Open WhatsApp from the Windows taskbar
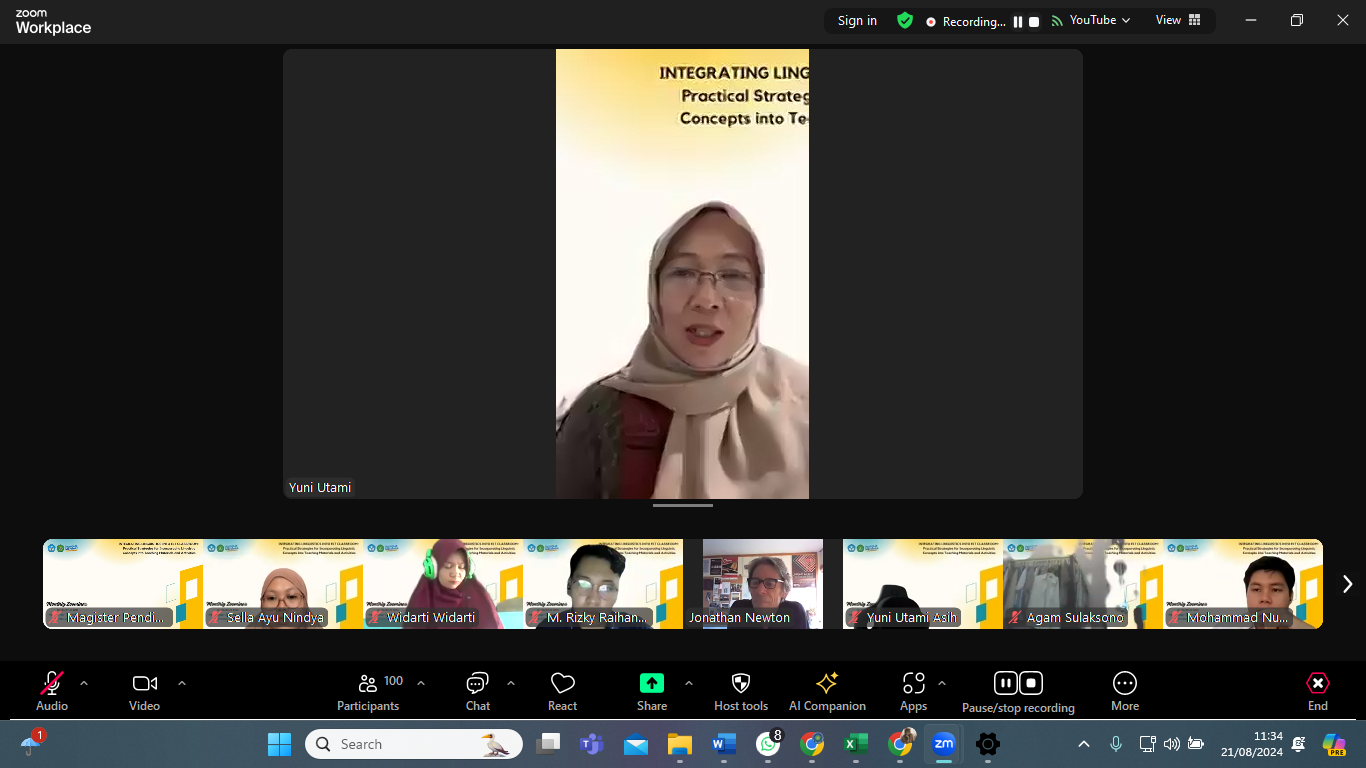The image size is (1366, 768). pos(768,744)
